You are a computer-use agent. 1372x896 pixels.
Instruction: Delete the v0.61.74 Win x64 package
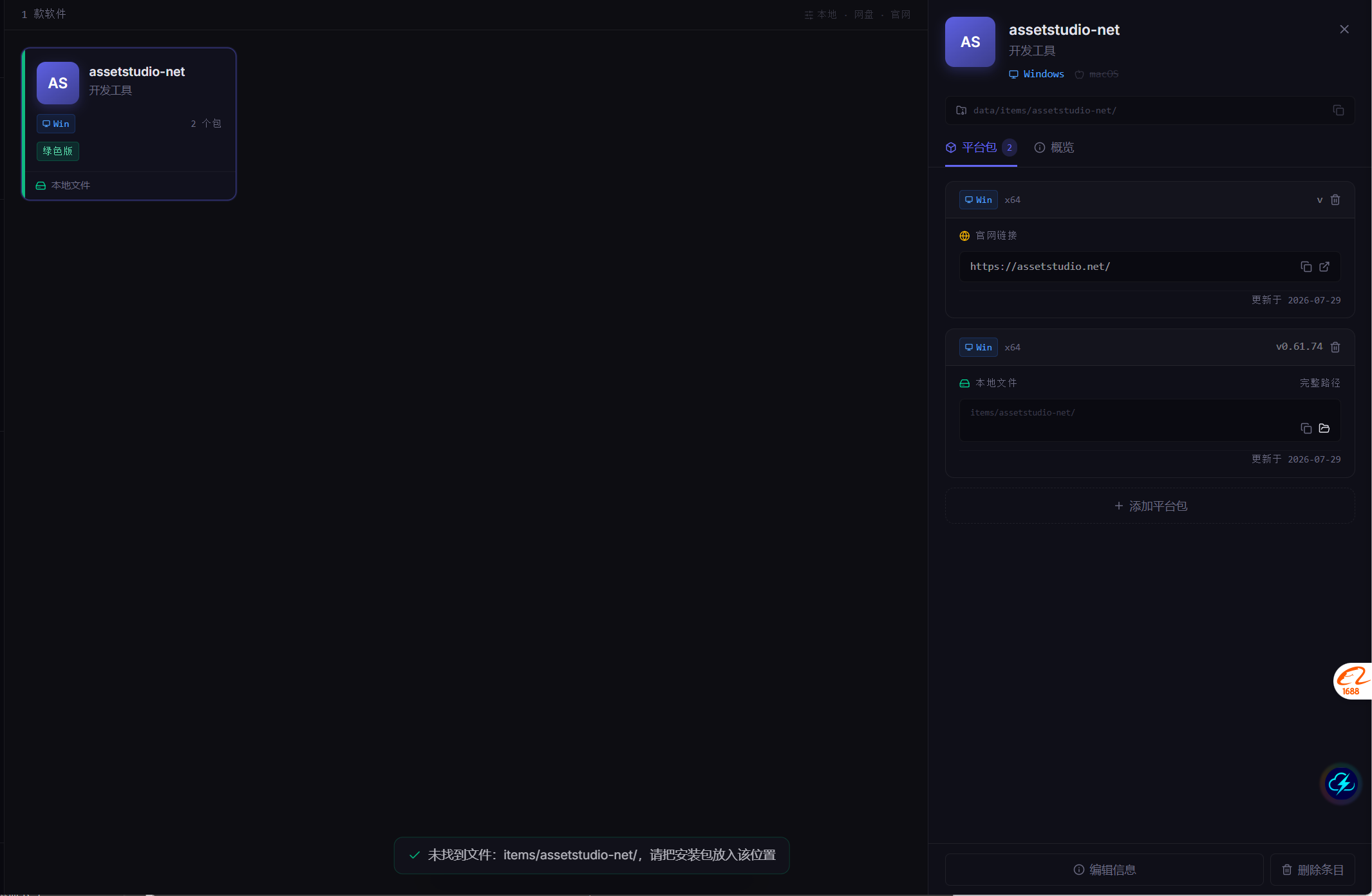pyautogui.click(x=1335, y=347)
